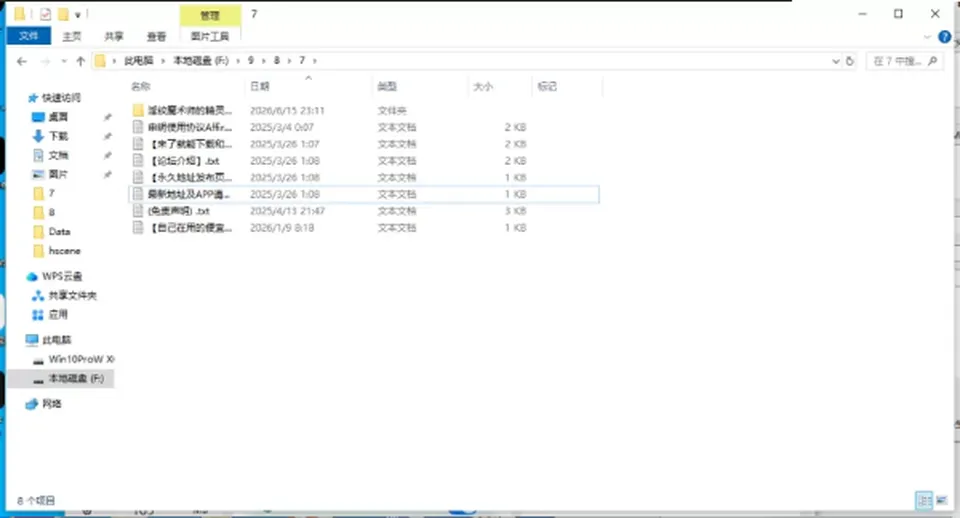The width and height of the screenshot is (960, 518).
Task: Open the 共享 Share ribbon tab
Action: pos(114,37)
